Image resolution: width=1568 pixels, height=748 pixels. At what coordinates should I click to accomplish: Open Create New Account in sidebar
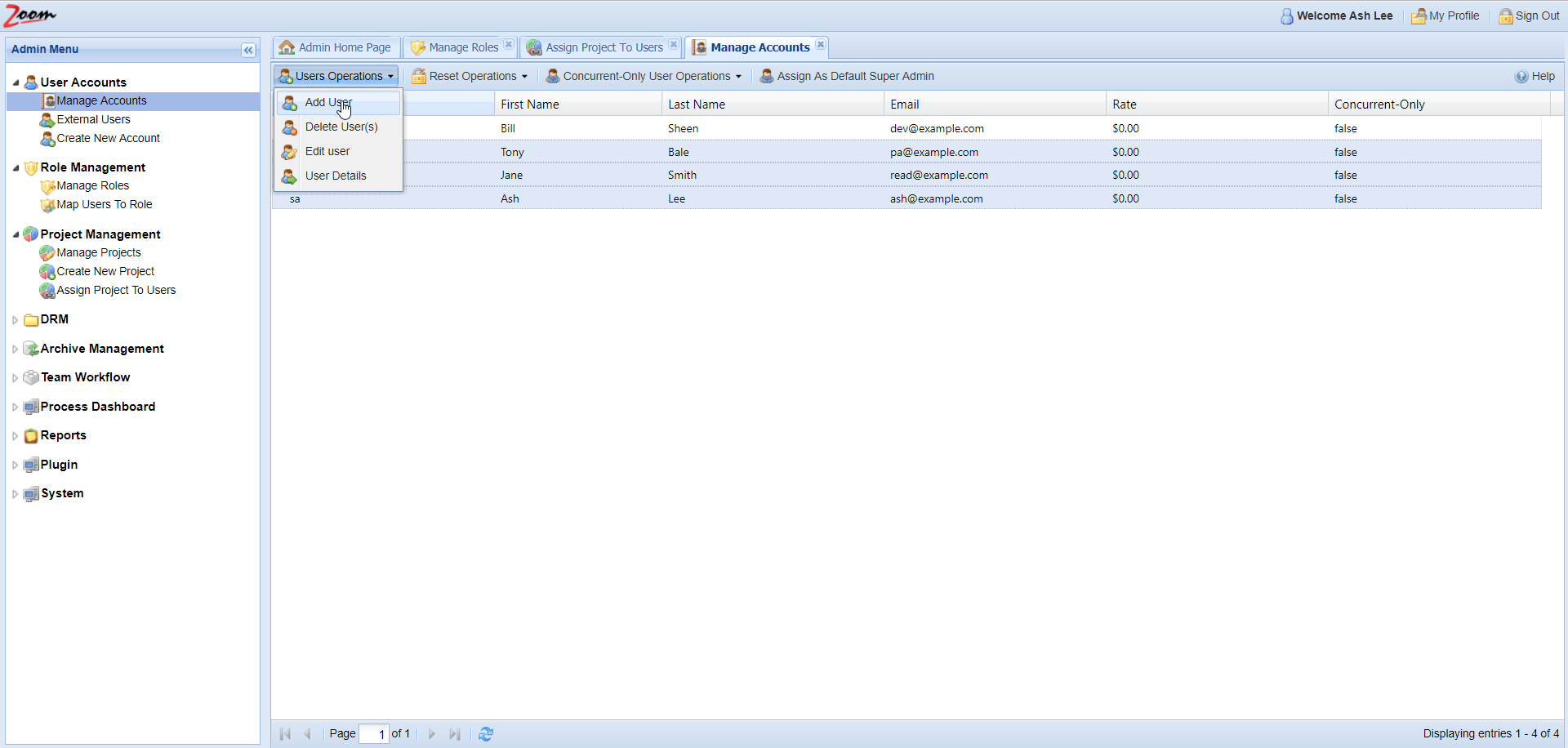click(108, 139)
